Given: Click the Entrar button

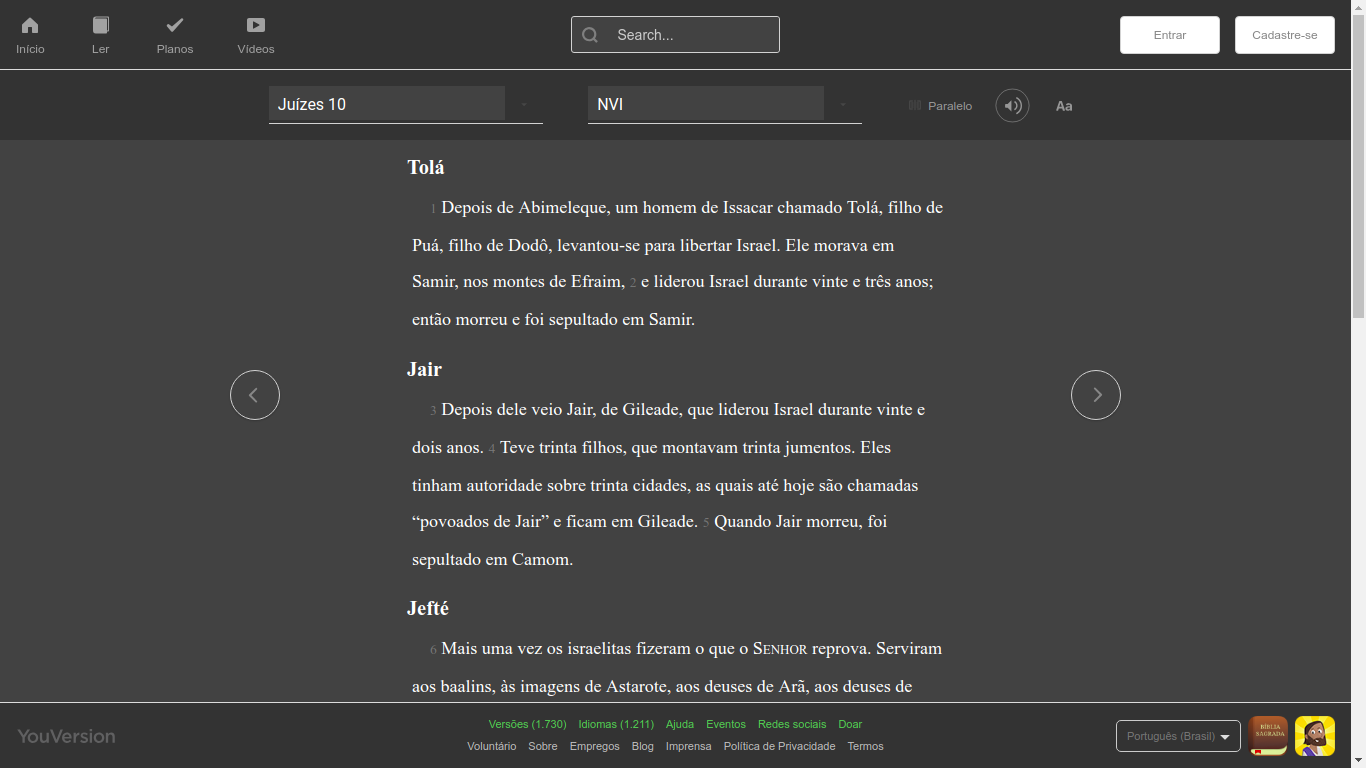Looking at the screenshot, I should pyautogui.click(x=1169, y=34).
